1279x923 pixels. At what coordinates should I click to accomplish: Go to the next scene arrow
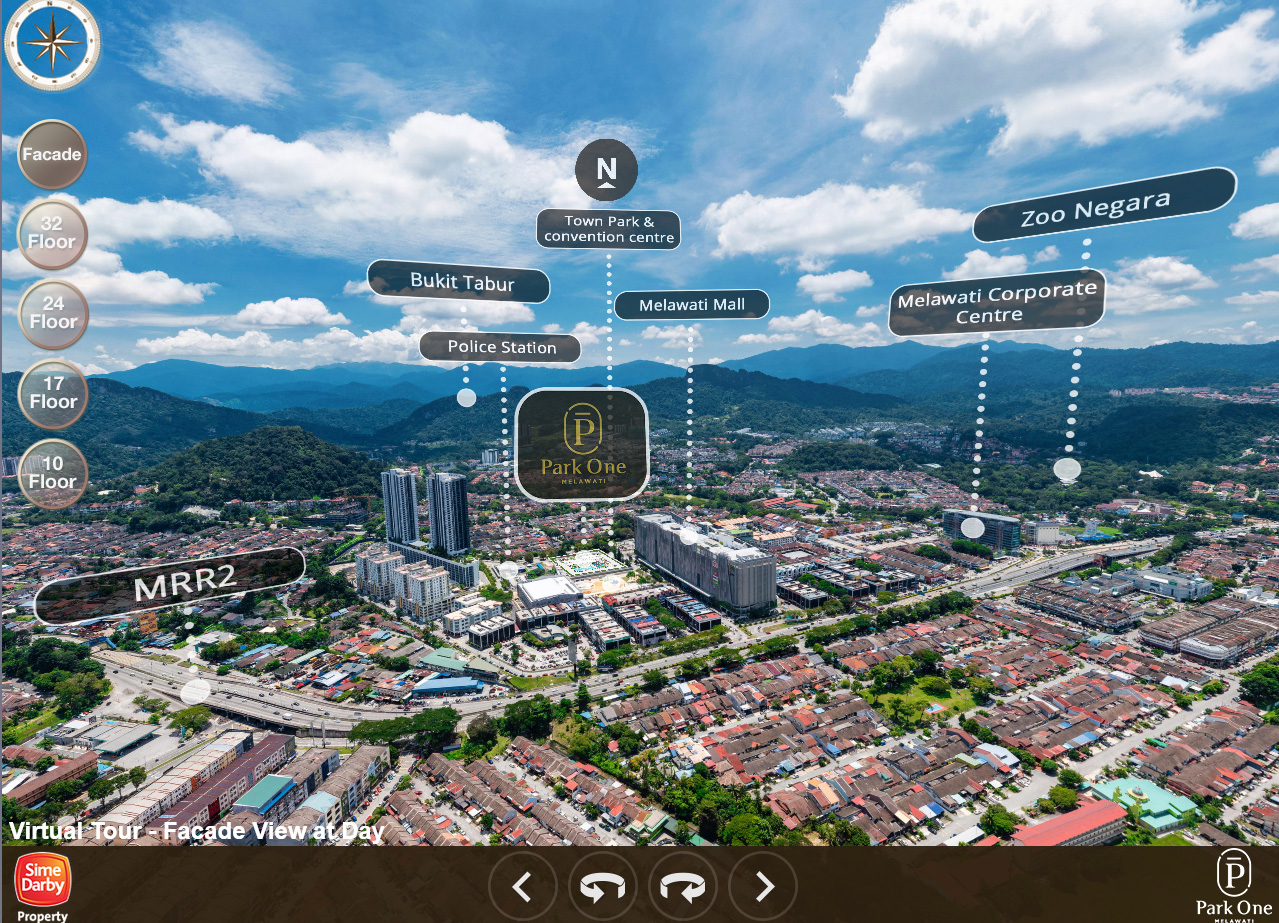pos(763,886)
